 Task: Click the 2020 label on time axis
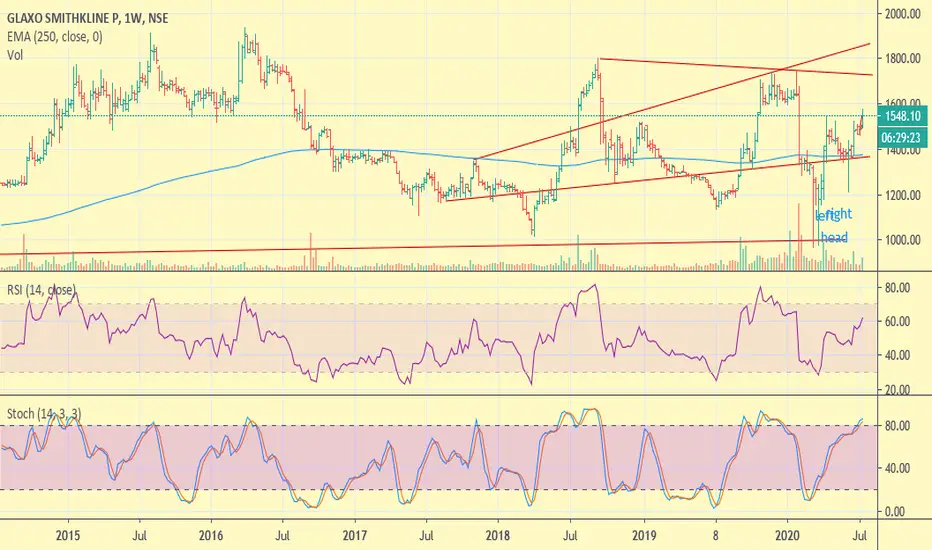[x=788, y=535]
